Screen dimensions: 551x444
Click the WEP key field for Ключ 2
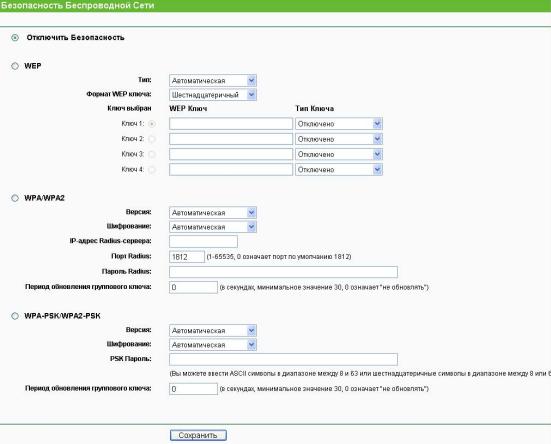(231, 139)
